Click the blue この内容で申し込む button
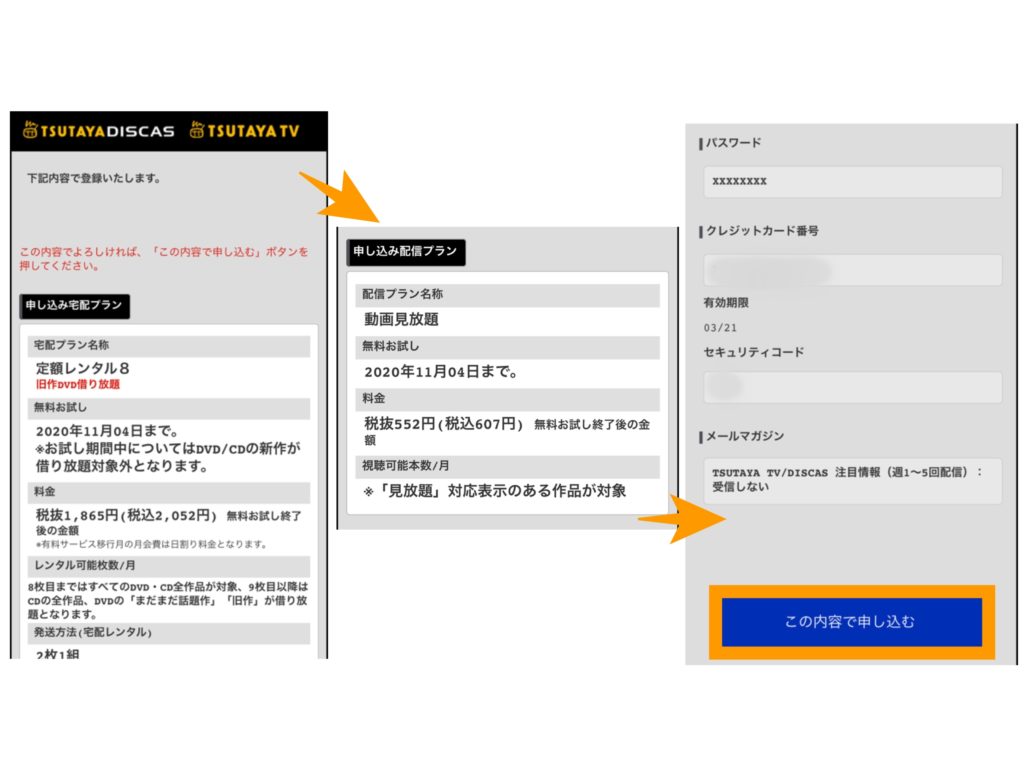 coord(852,622)
